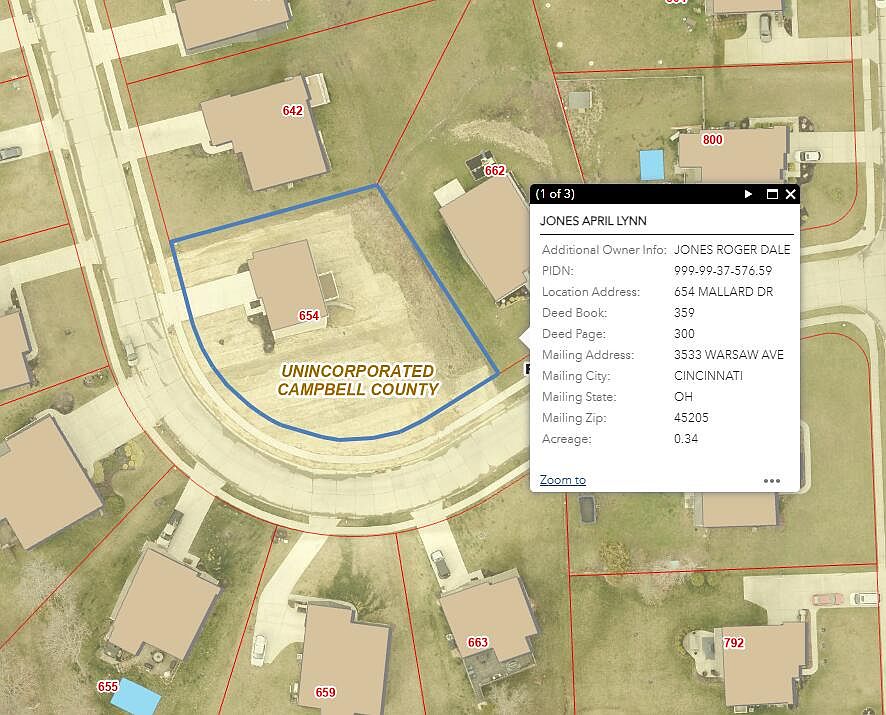886x715 pixels.
Task: Select the house labeled 663
Action: pyautogui.click(x=490, y=618)
